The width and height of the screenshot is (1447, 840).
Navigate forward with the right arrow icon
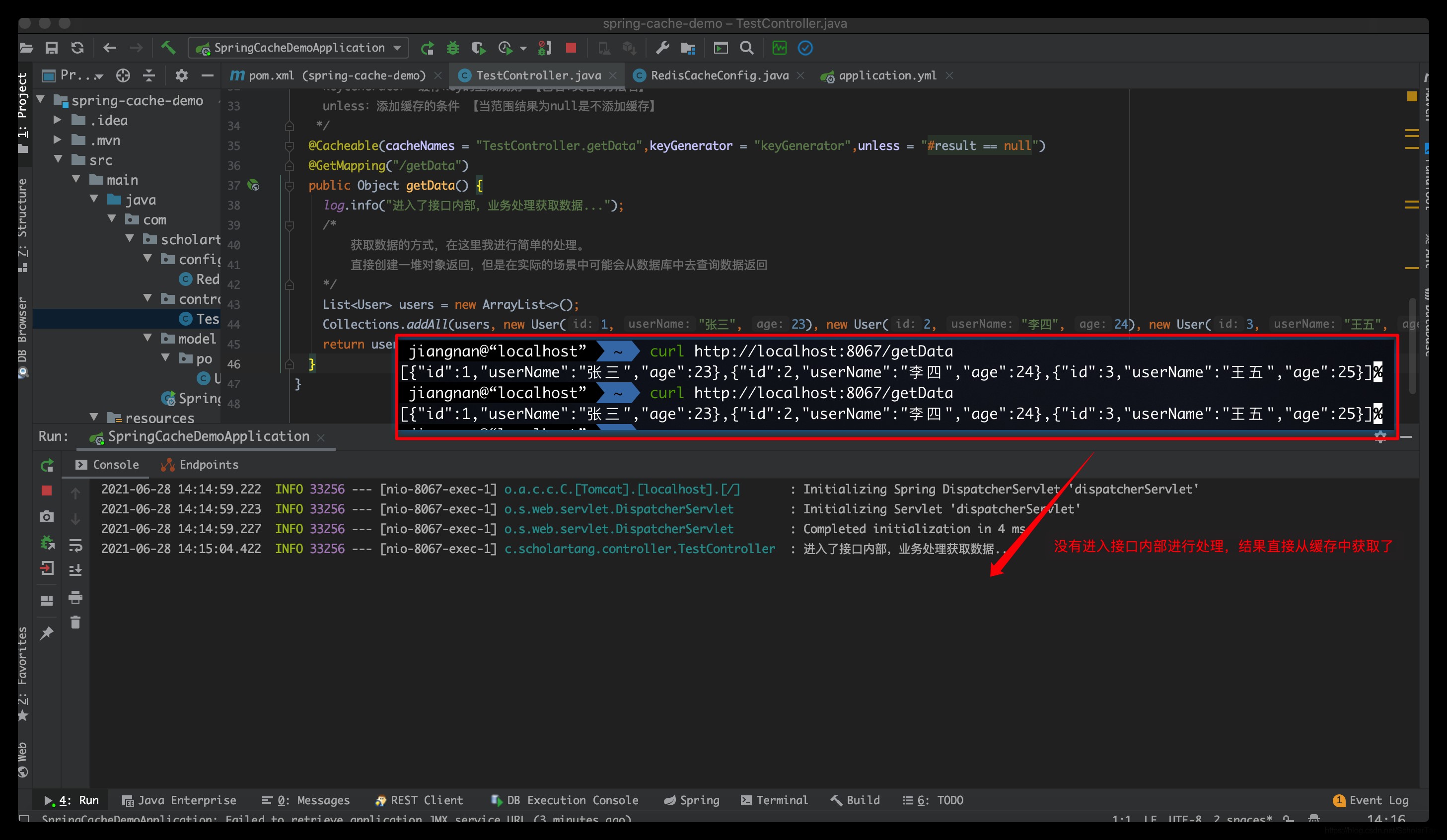136,48
